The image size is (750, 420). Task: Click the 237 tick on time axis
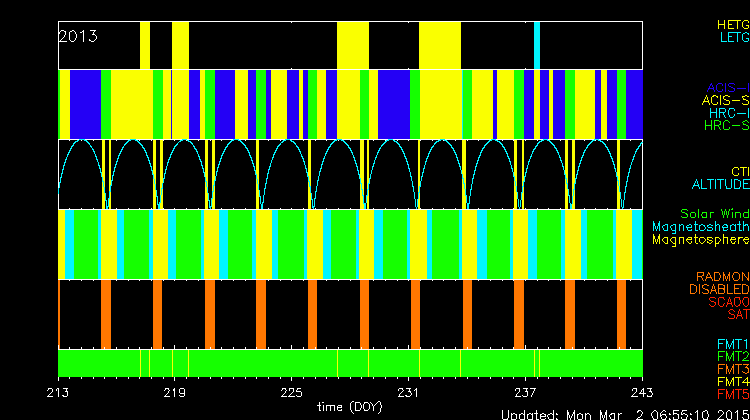point(526,391)
